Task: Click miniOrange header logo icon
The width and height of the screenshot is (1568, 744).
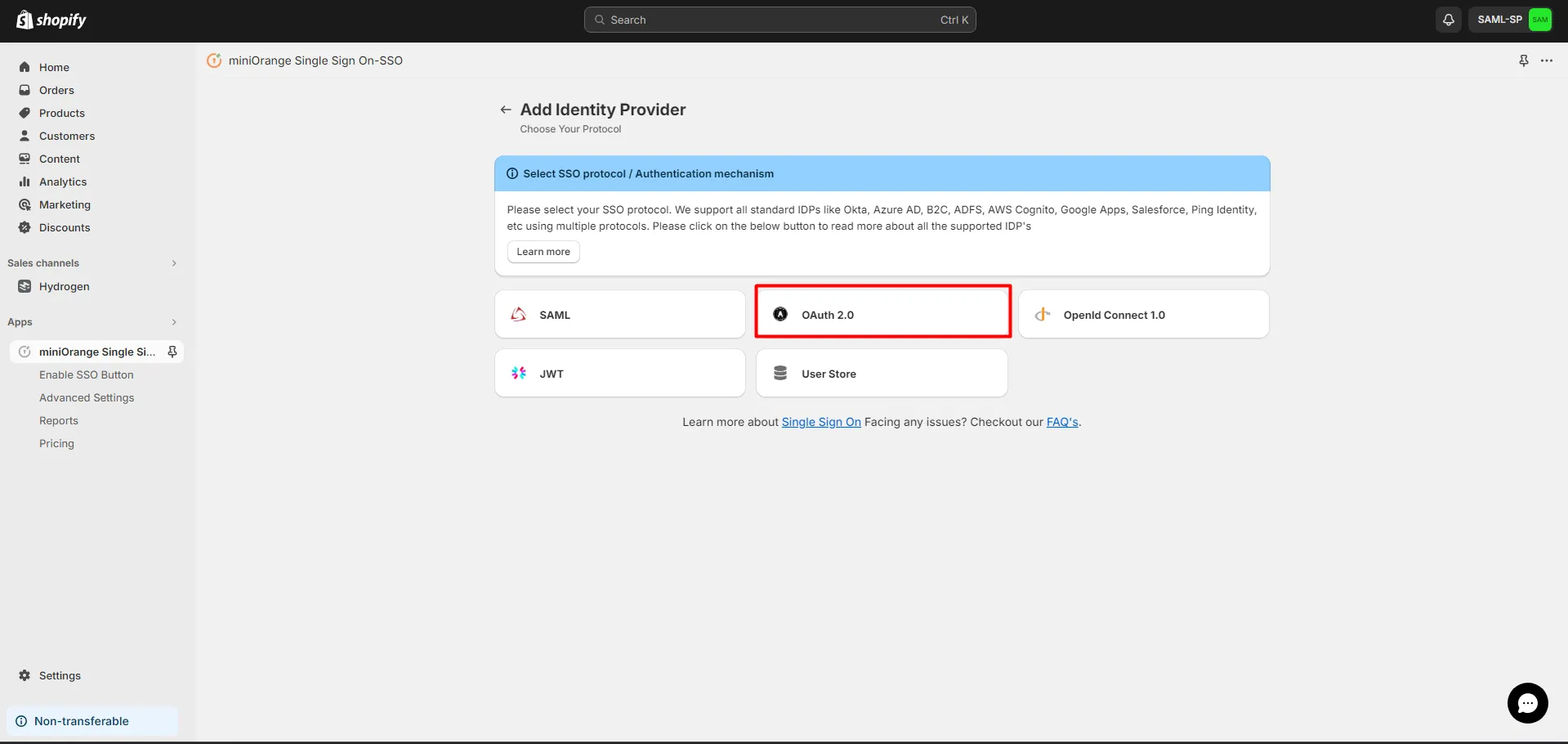Action: 214,61
